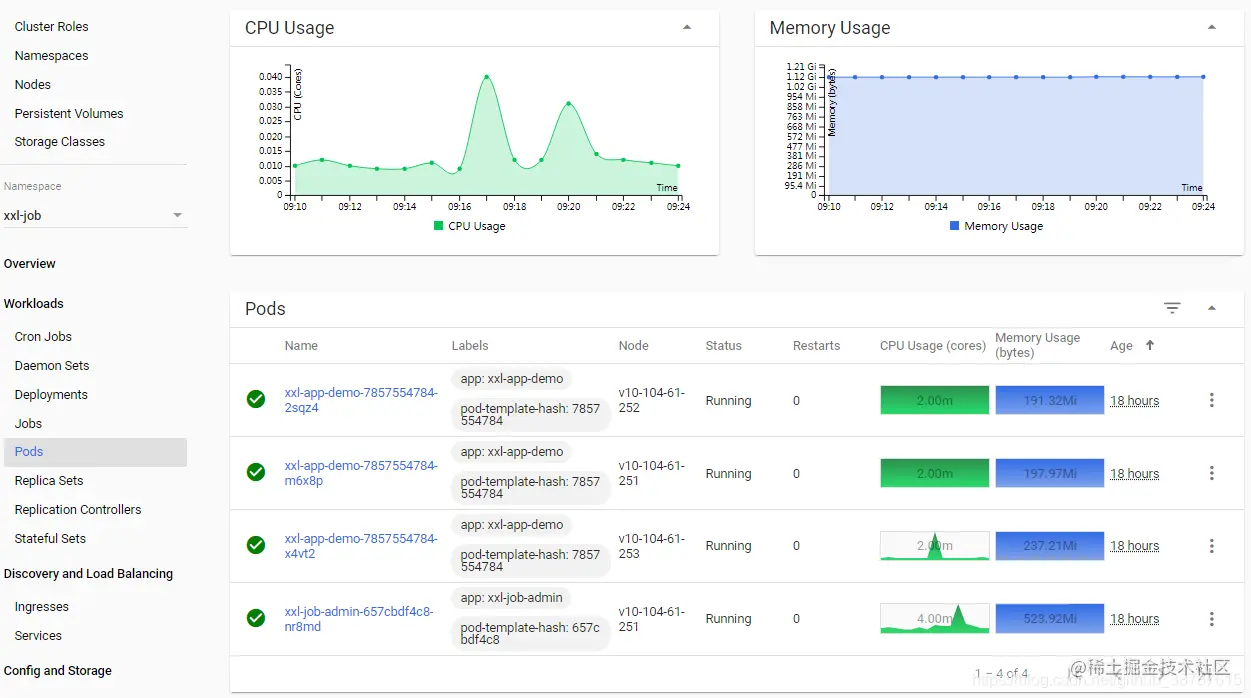The height and width of the screenshot is (698, 1251).
Task: Toggle Memory Usage legend entry
Action: (996, 226)
